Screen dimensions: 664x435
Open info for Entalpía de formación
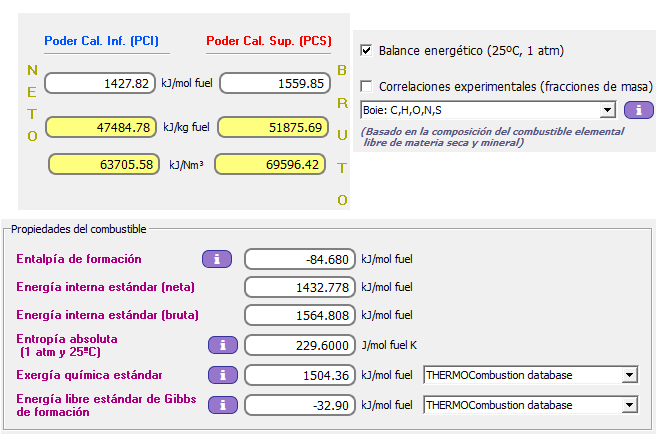[x=217, y=259]
